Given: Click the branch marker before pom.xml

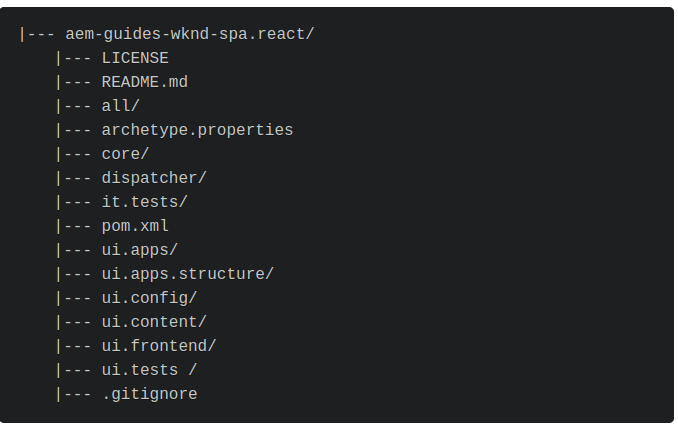Looking at the screenshot, I should click(73, 226).
